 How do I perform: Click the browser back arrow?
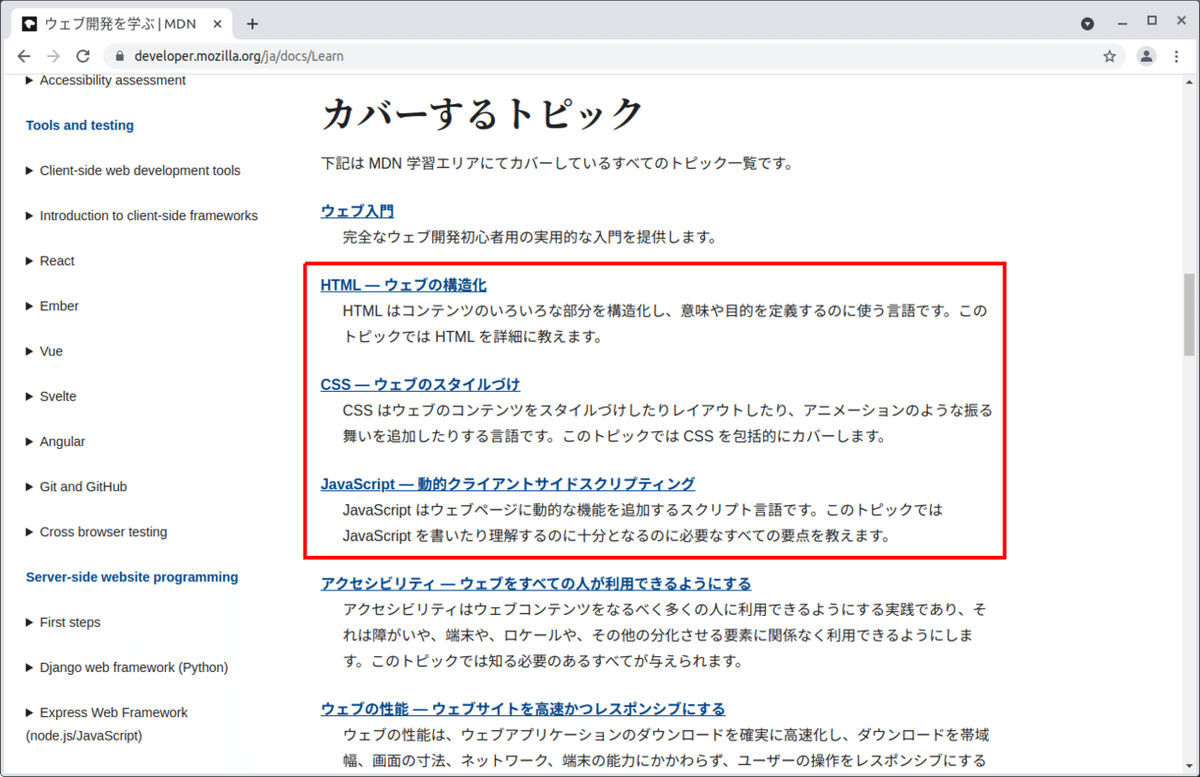tap(24, 56)
